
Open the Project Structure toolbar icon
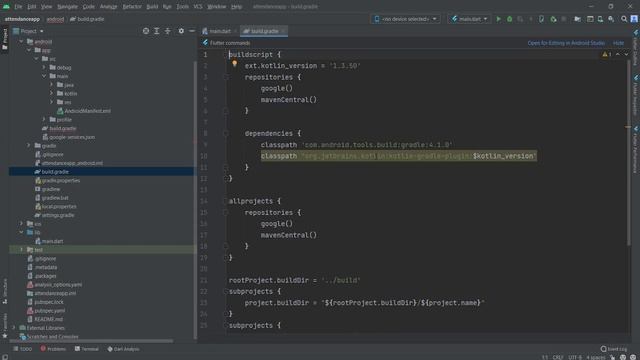[577, 19]
